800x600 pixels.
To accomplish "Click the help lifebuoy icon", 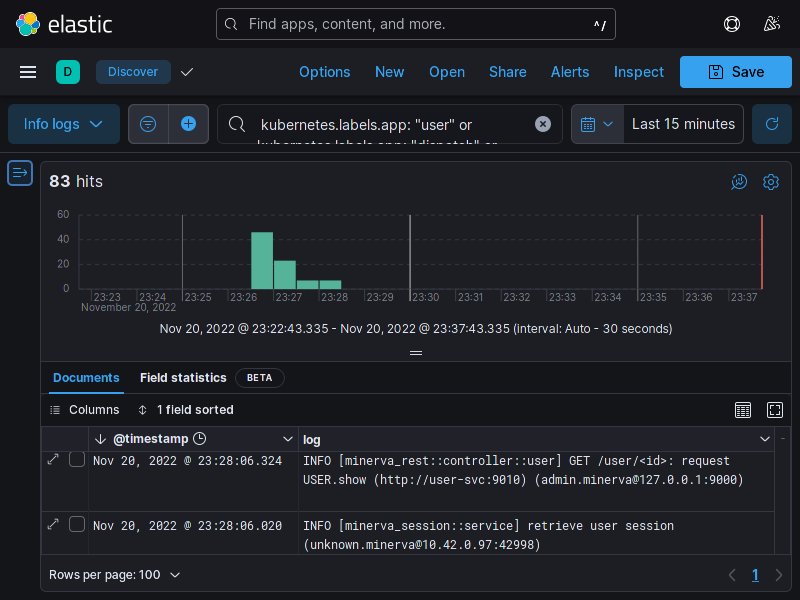I will [732, 24].
